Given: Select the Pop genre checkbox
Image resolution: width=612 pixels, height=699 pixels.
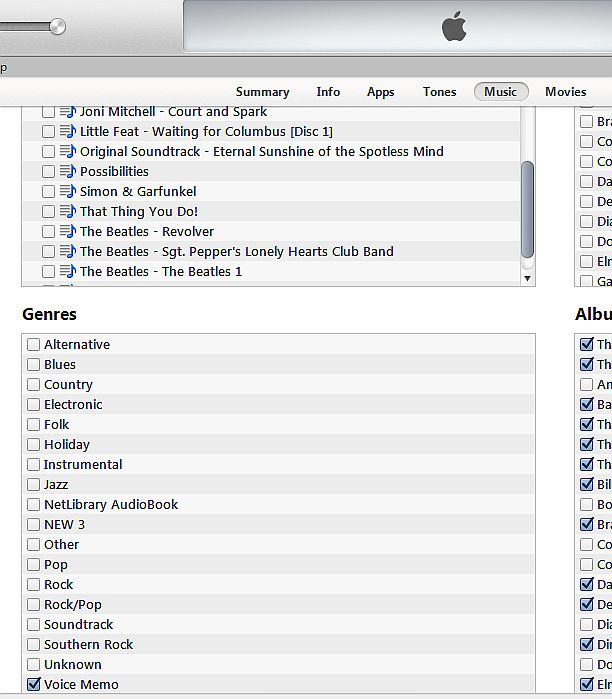Looking at the screenshot, I should tap(33, 565).
